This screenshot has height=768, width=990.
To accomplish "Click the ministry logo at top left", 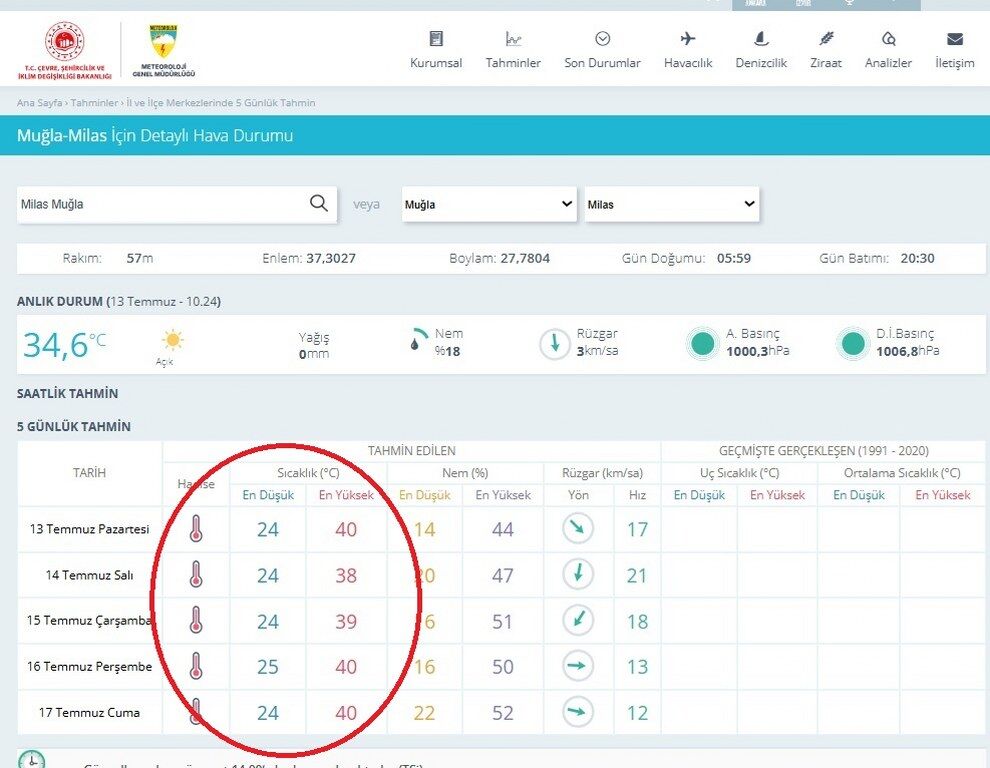I will 64,51.
